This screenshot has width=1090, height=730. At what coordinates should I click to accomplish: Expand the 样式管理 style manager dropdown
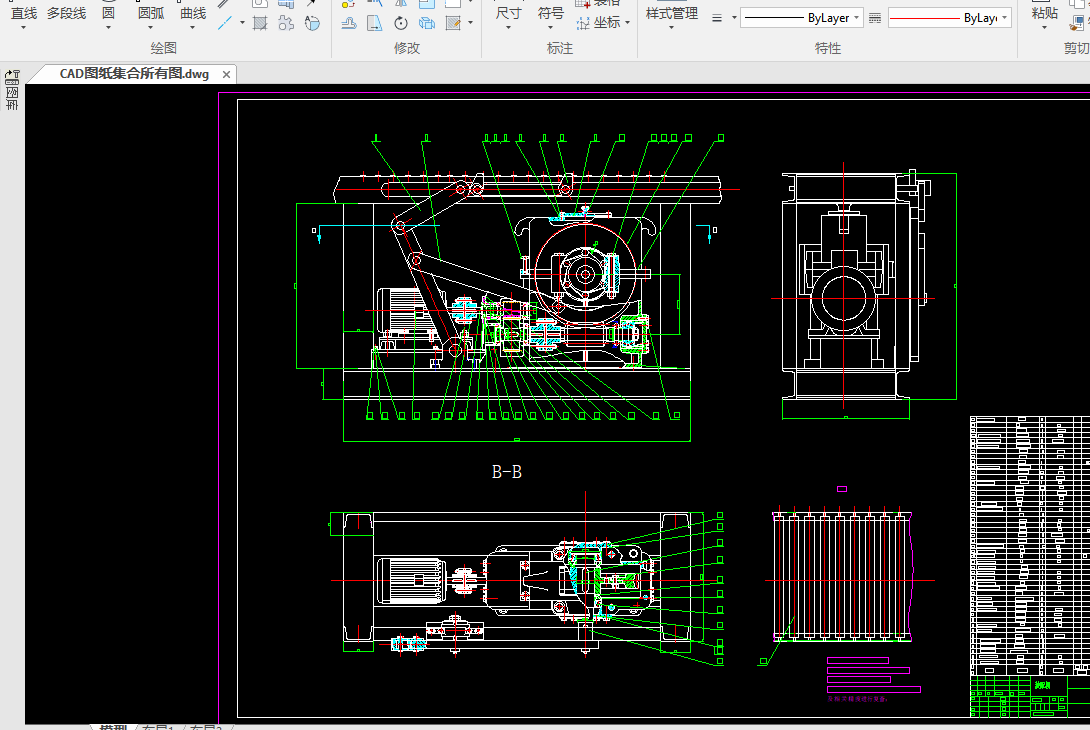[x=671, y=27]
